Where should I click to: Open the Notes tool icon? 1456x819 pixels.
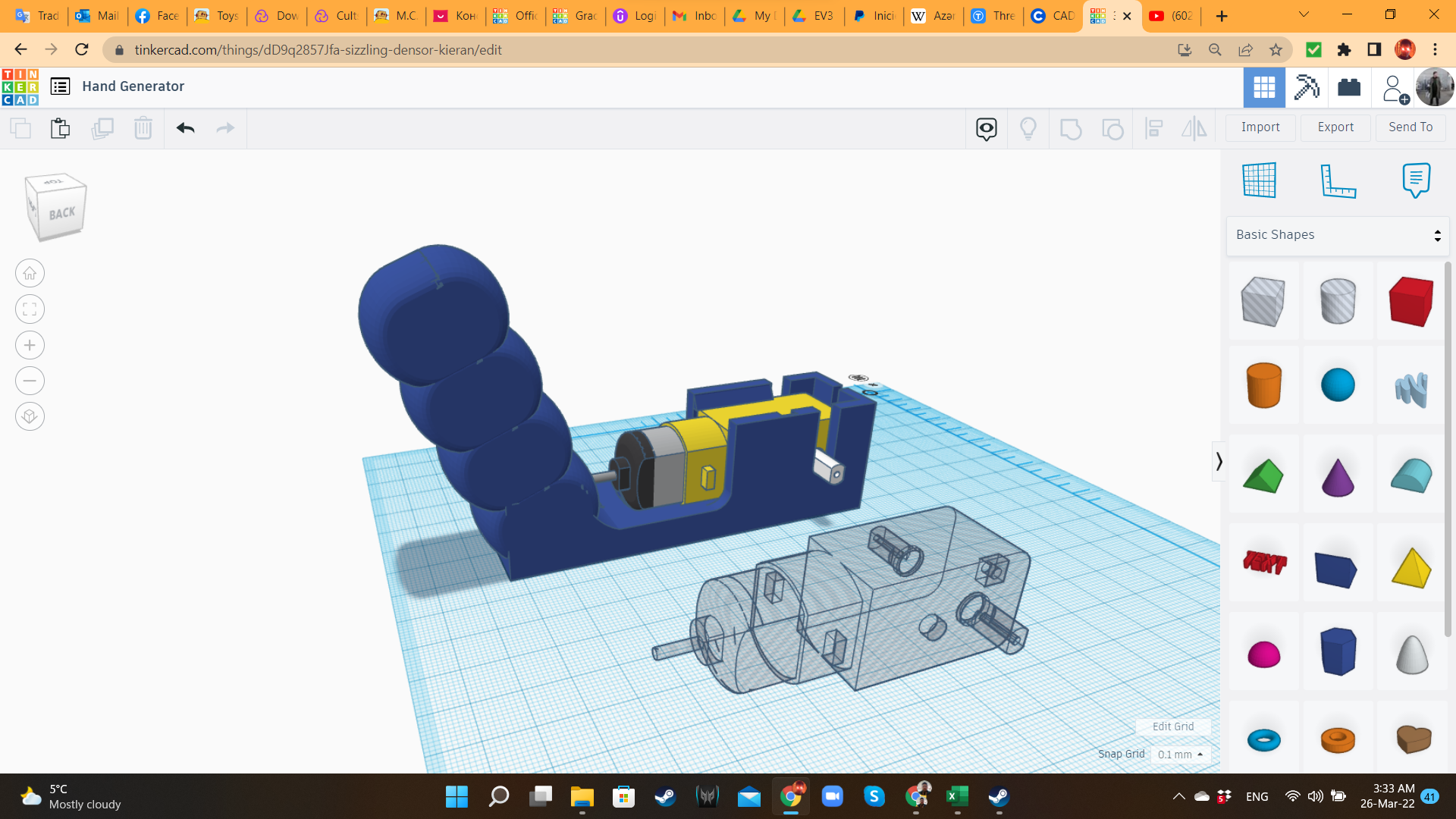pos(1416,180)
